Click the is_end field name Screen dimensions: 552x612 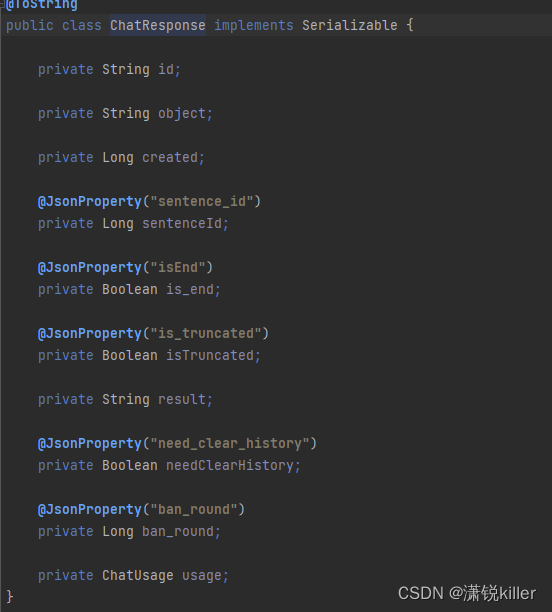coord(190,290)
